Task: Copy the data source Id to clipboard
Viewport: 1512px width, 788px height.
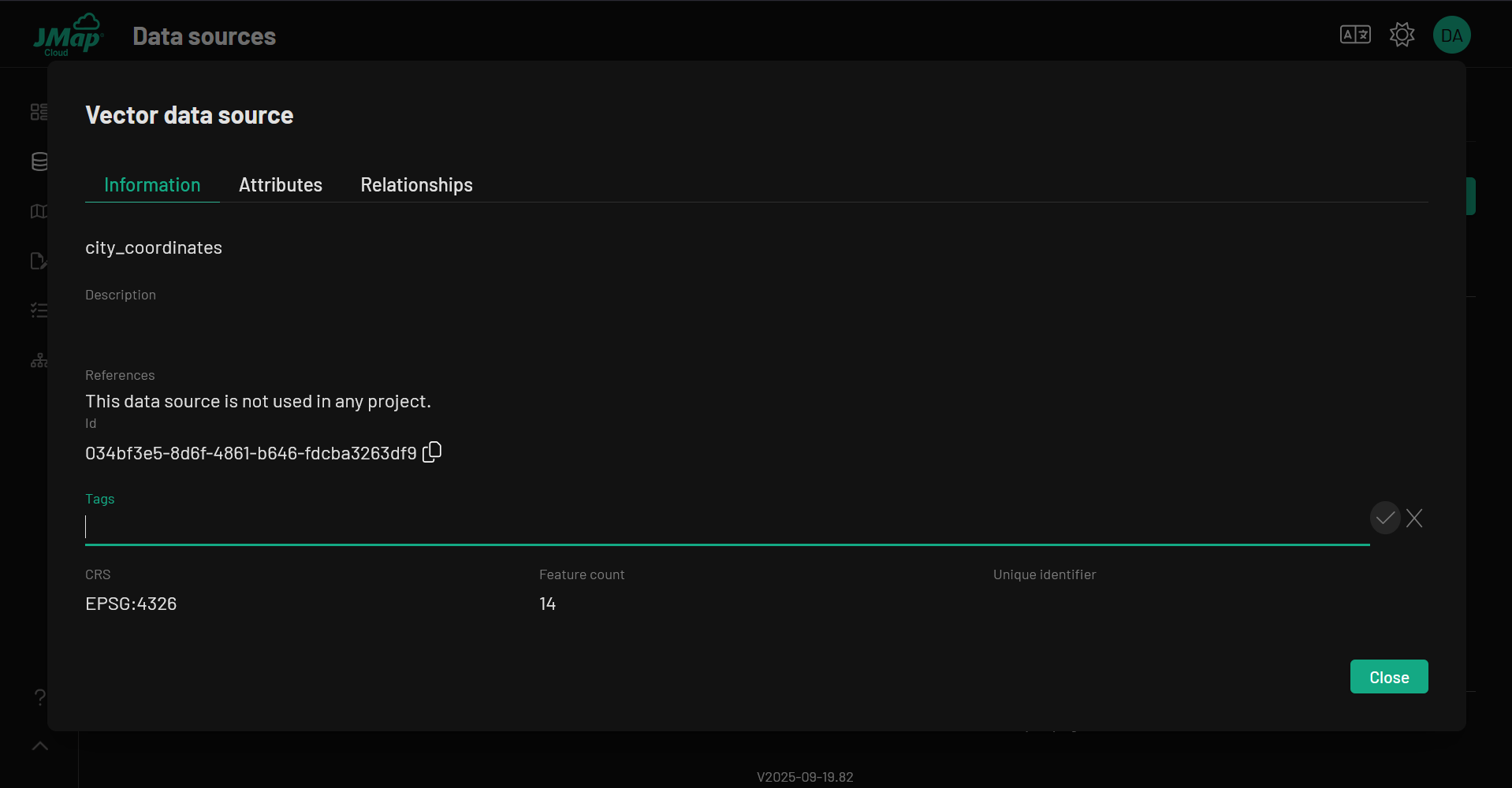Action: (x=432, y=452)
